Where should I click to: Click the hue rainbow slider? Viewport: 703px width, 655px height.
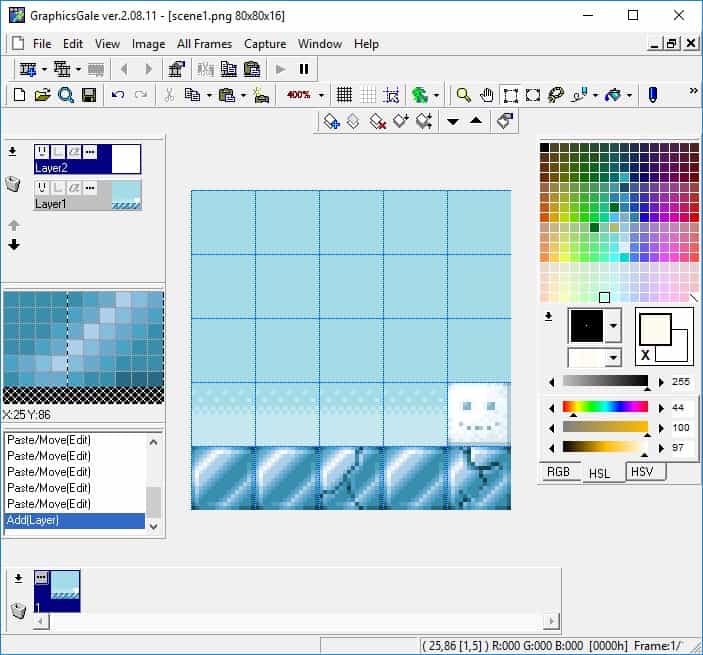tap(605, 407)
